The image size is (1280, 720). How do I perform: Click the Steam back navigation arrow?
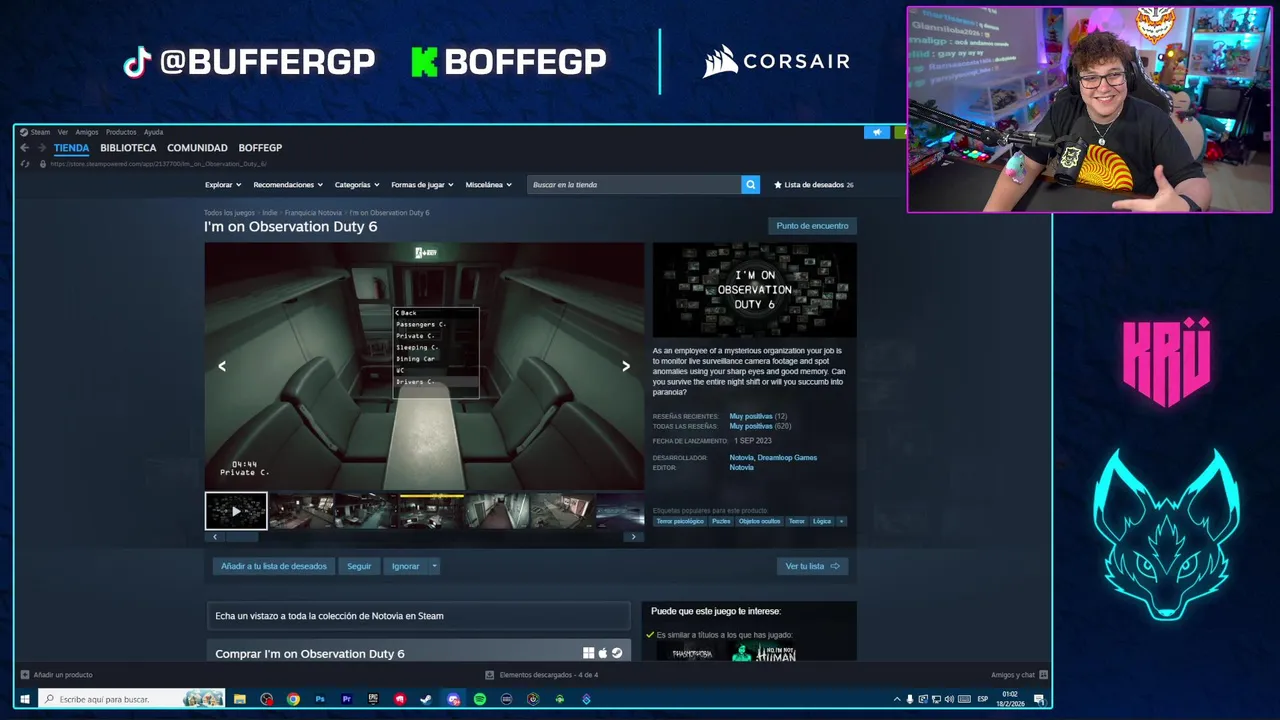coord(24,148)
